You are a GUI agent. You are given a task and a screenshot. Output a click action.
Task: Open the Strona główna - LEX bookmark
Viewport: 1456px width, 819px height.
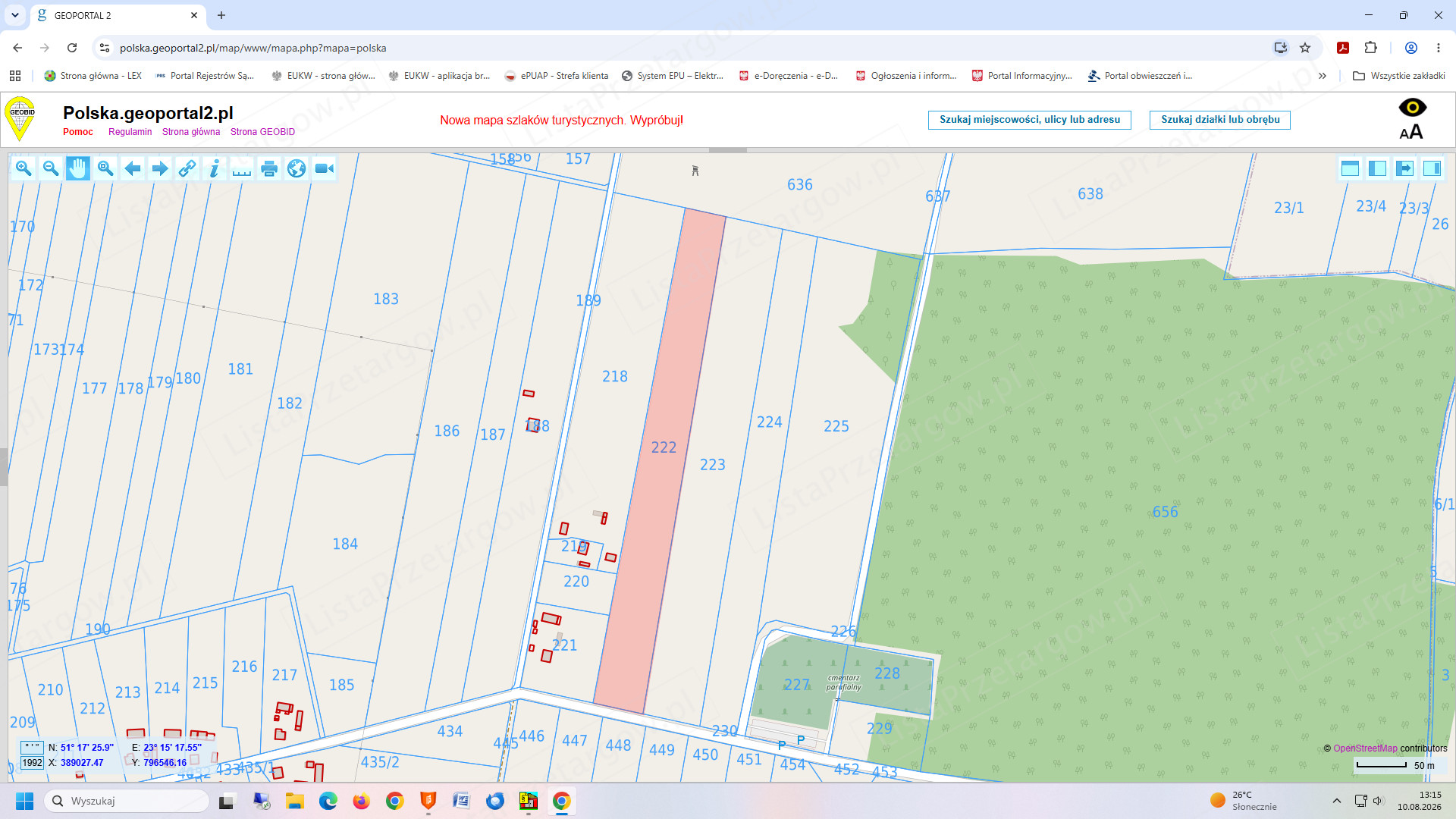(93, 76)
